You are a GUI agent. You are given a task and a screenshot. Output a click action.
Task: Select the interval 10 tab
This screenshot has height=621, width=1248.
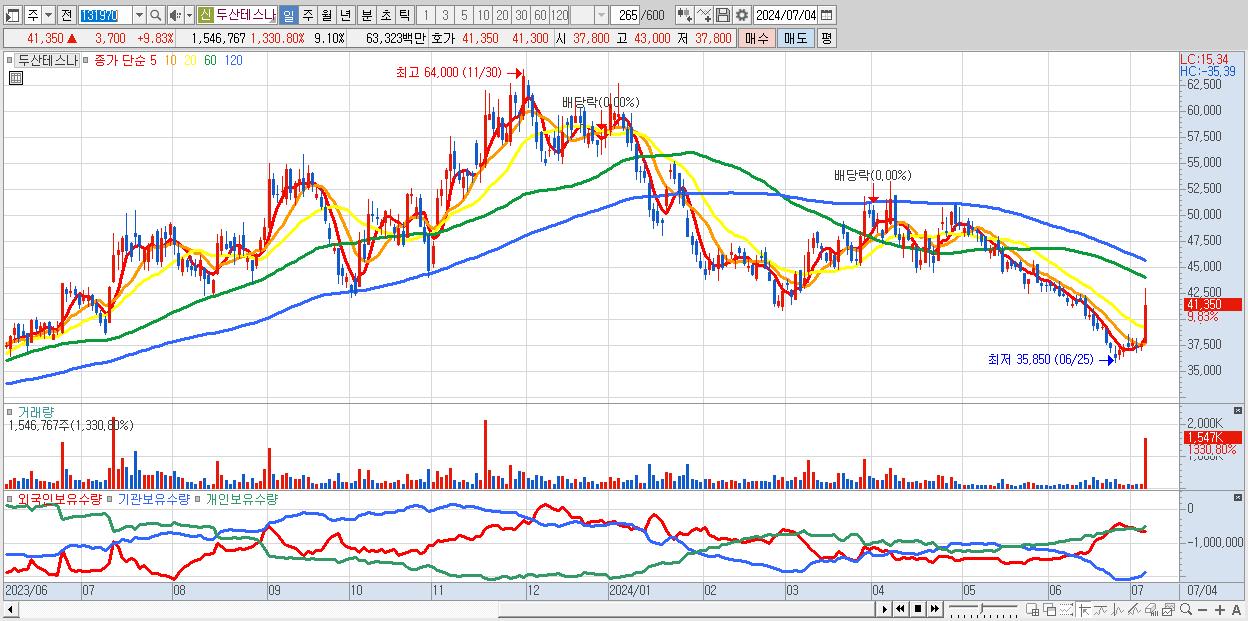pyautogui.click(x=483, y=15)
